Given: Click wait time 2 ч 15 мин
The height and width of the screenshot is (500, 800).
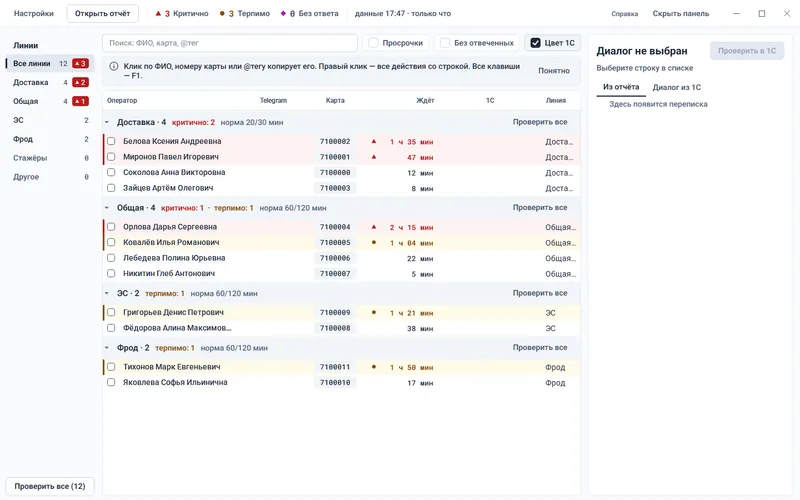Looking at the screenshot, I should click(x=411, y=228).
